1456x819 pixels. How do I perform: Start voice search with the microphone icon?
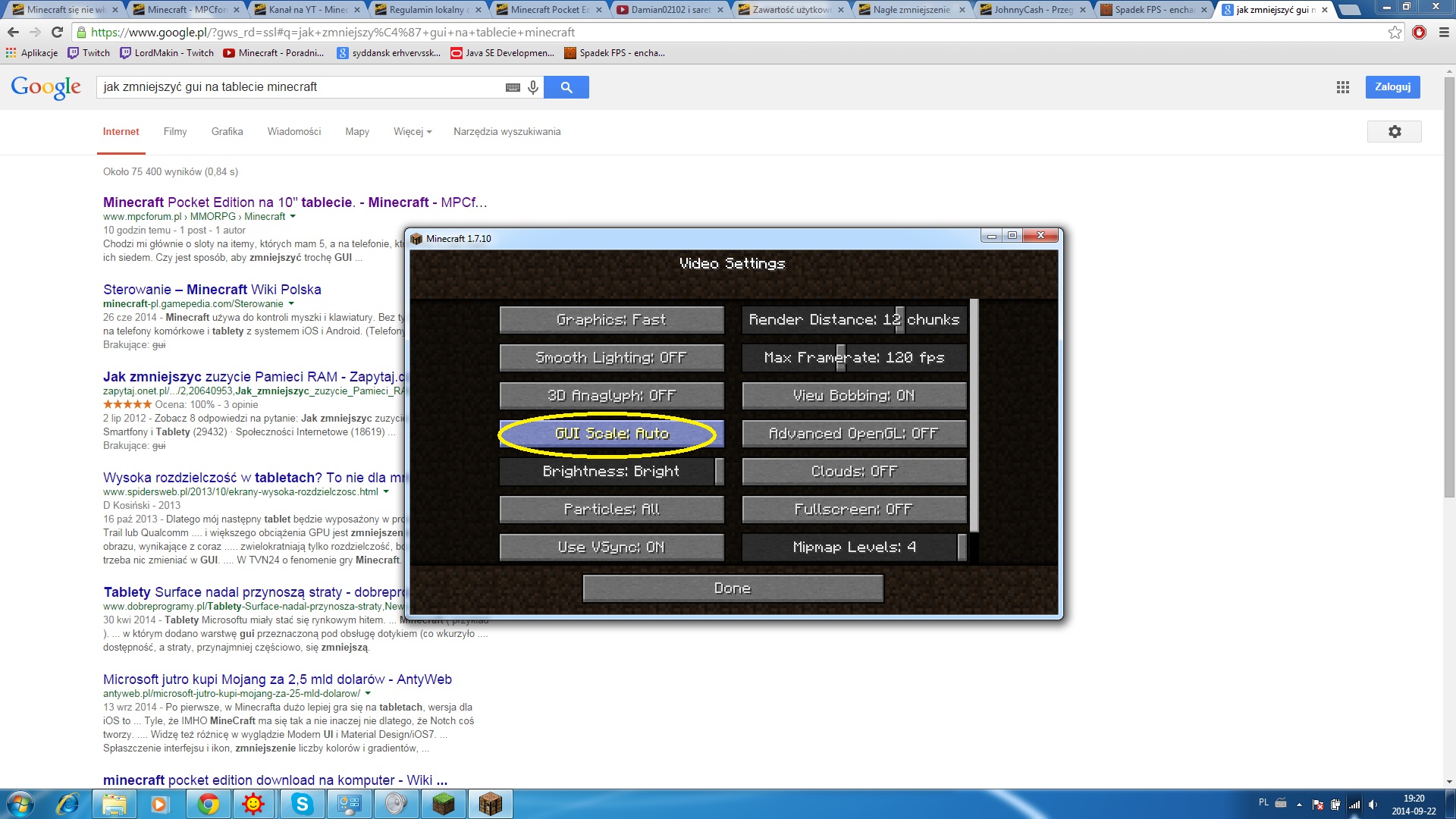[533, 87]
